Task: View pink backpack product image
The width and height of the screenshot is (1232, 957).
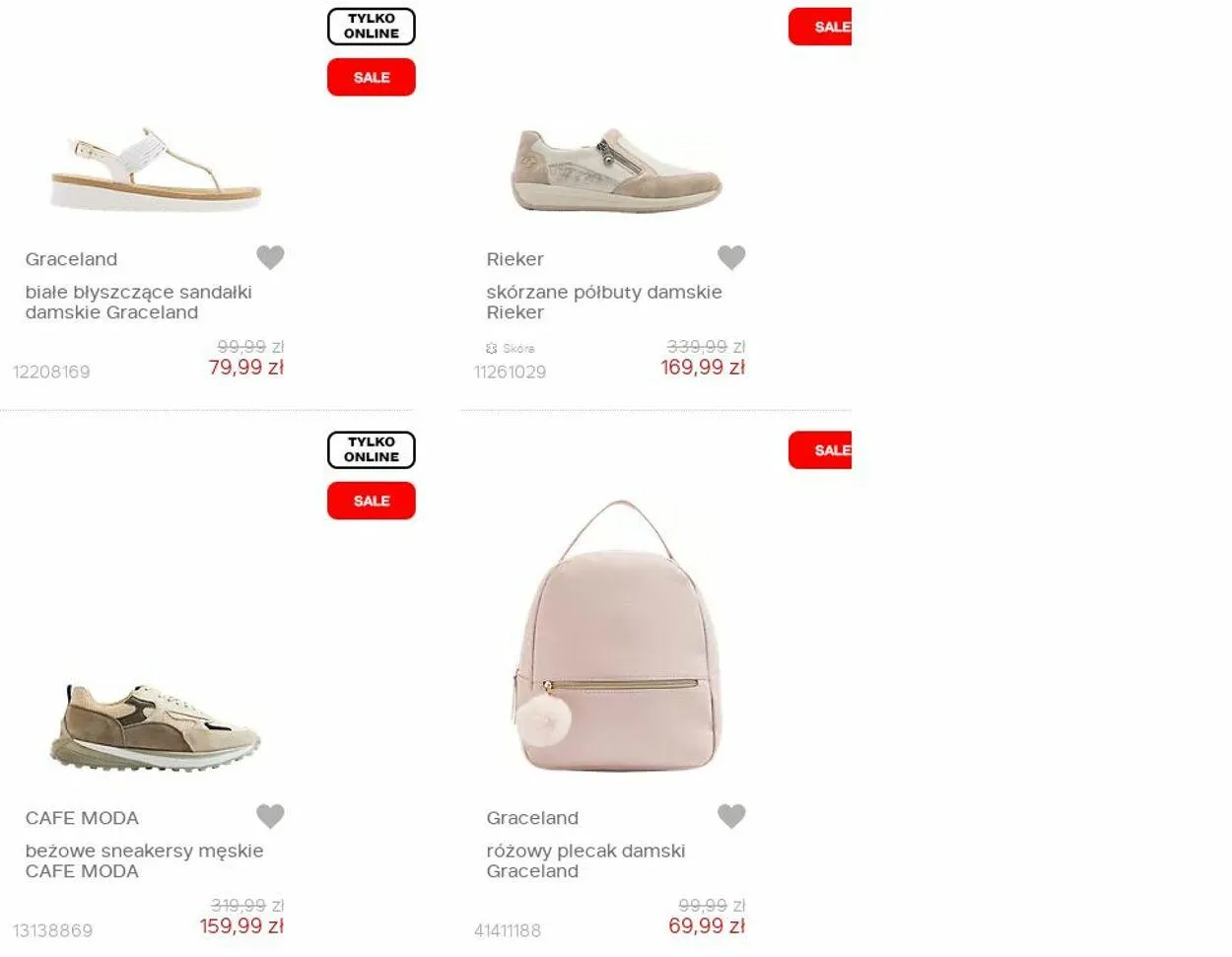Action: pos(616,636)
